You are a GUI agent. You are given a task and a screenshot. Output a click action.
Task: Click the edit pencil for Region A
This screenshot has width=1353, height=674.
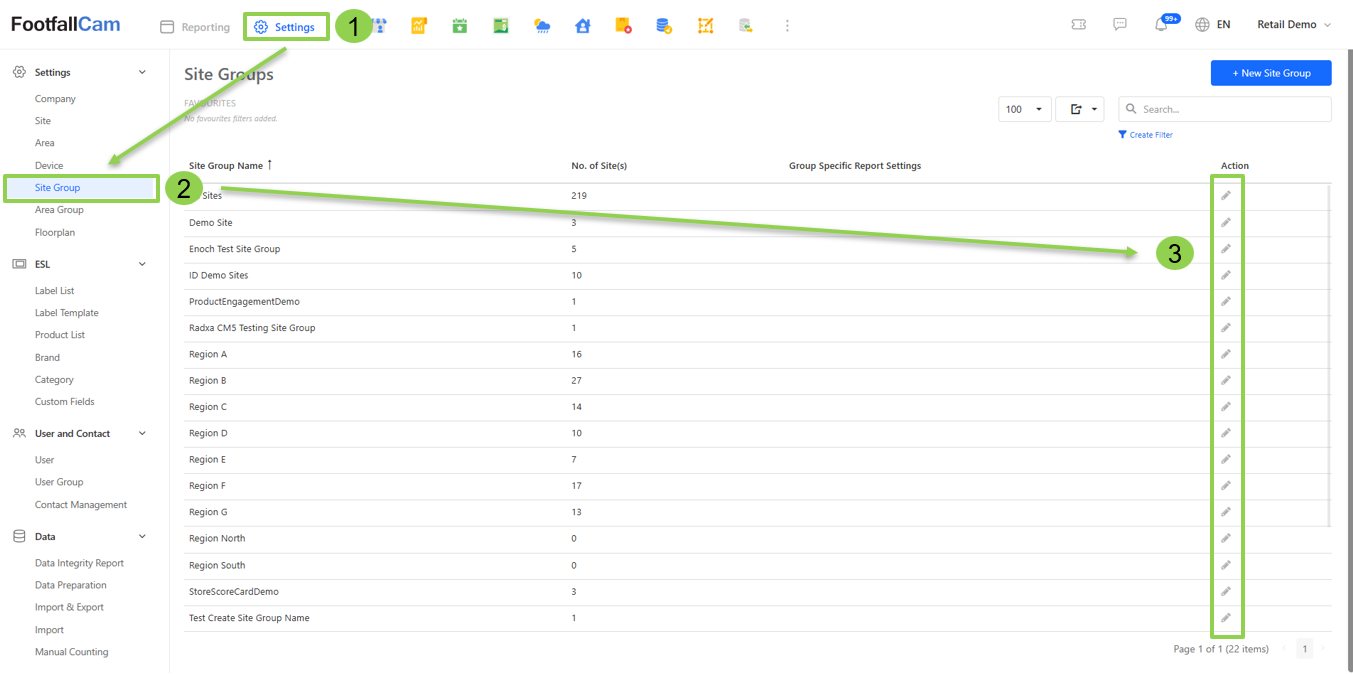(1226, 354)
